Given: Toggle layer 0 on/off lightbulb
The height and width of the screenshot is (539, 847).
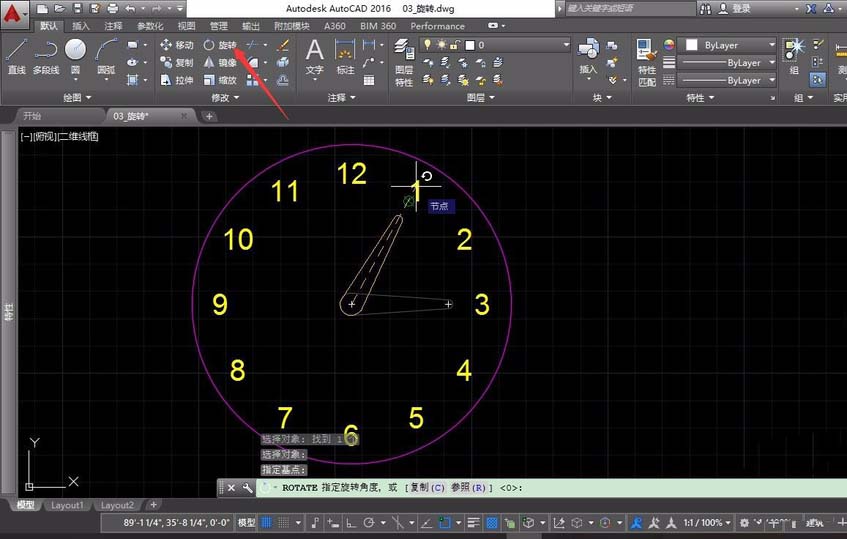Looking at the screenshot, I should [427, 45].
